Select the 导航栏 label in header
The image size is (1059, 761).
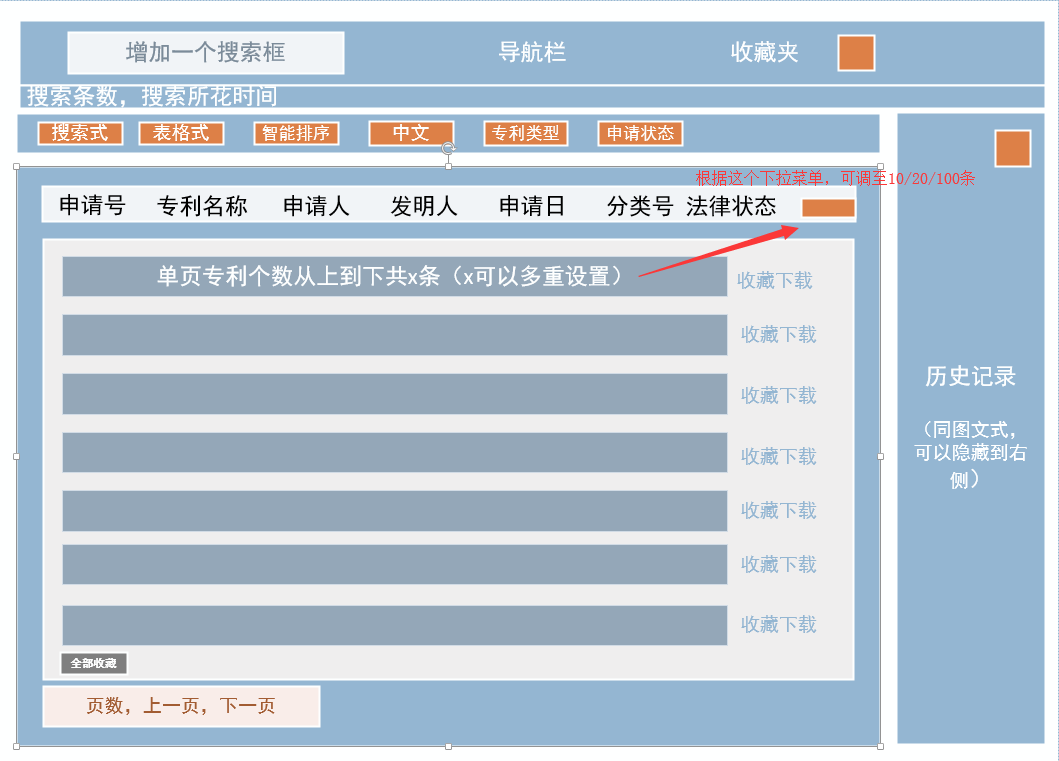(x=532, y=52)
